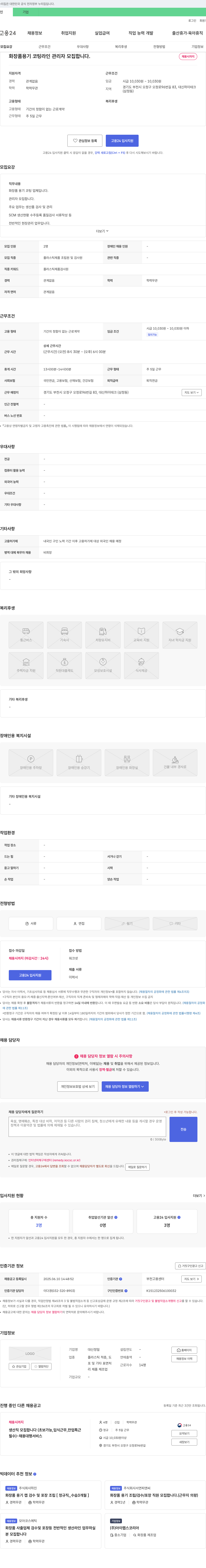This screenshot has height=1568, width=206.
Task: Click the 서류 document screening method tile
Action: (31, 923)
